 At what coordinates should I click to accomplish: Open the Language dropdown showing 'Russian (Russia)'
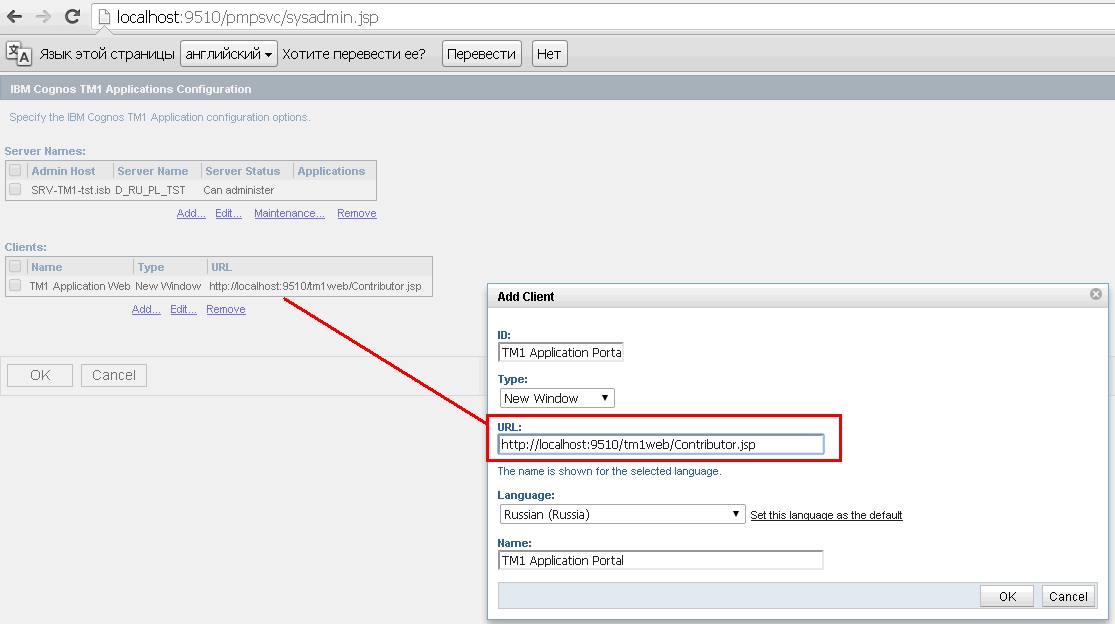pos(622,515)
